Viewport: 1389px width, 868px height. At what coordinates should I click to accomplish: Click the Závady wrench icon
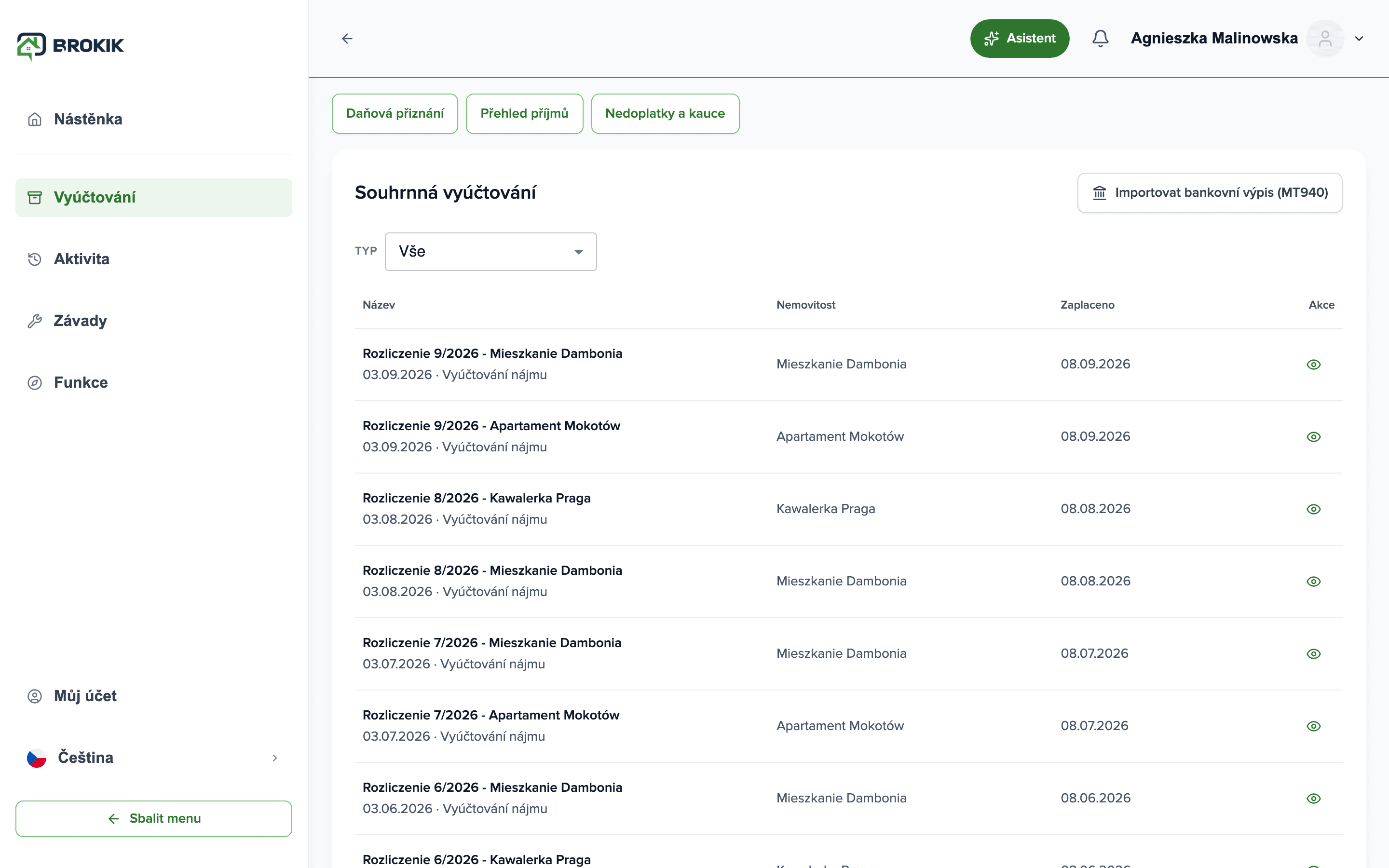(x=34, y=321)
